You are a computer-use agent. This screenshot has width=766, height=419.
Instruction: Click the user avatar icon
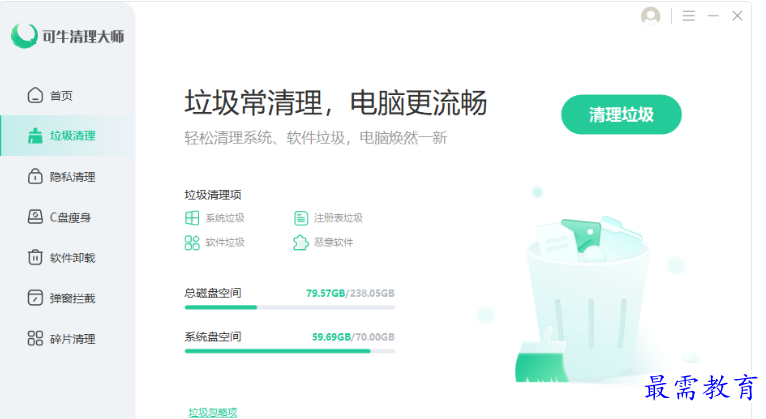coord(650,16)
